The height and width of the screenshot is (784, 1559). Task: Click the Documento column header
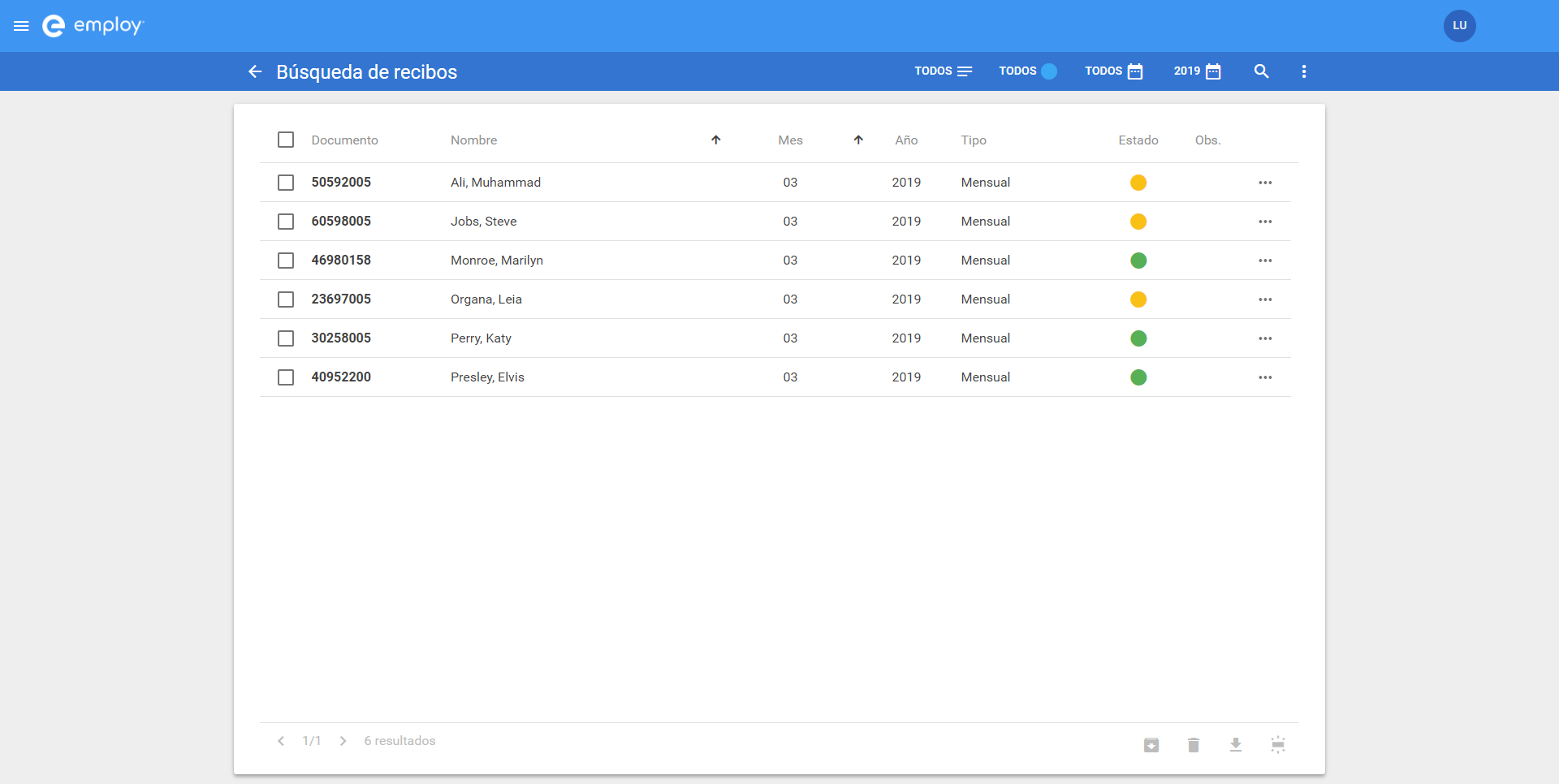[344, 140]
